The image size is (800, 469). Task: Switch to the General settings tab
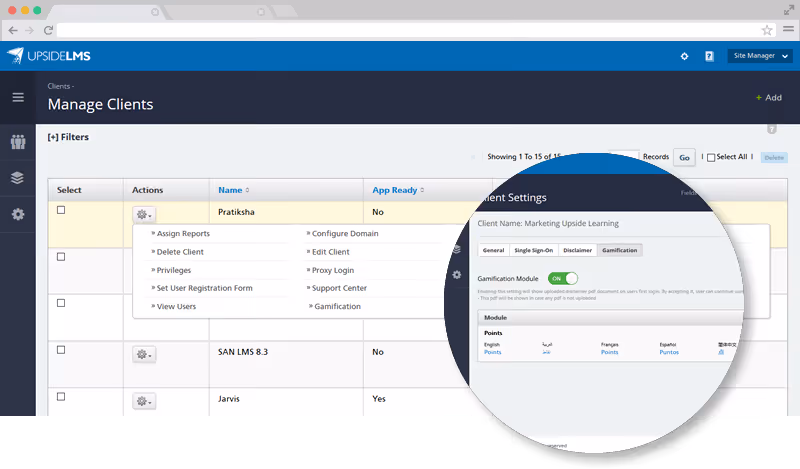click(493, 250)
